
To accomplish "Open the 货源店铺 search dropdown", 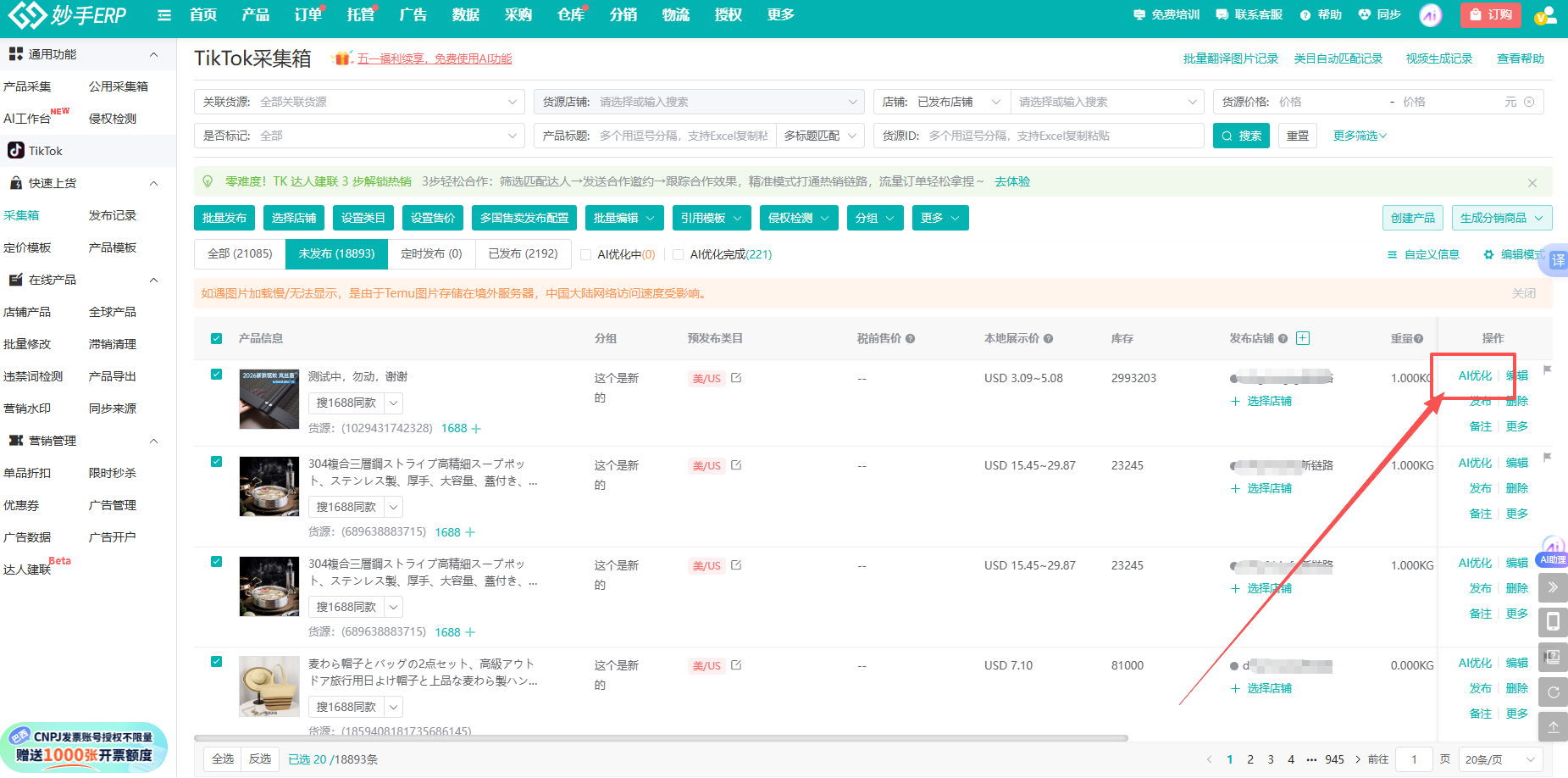I will [x=699, y=102].
